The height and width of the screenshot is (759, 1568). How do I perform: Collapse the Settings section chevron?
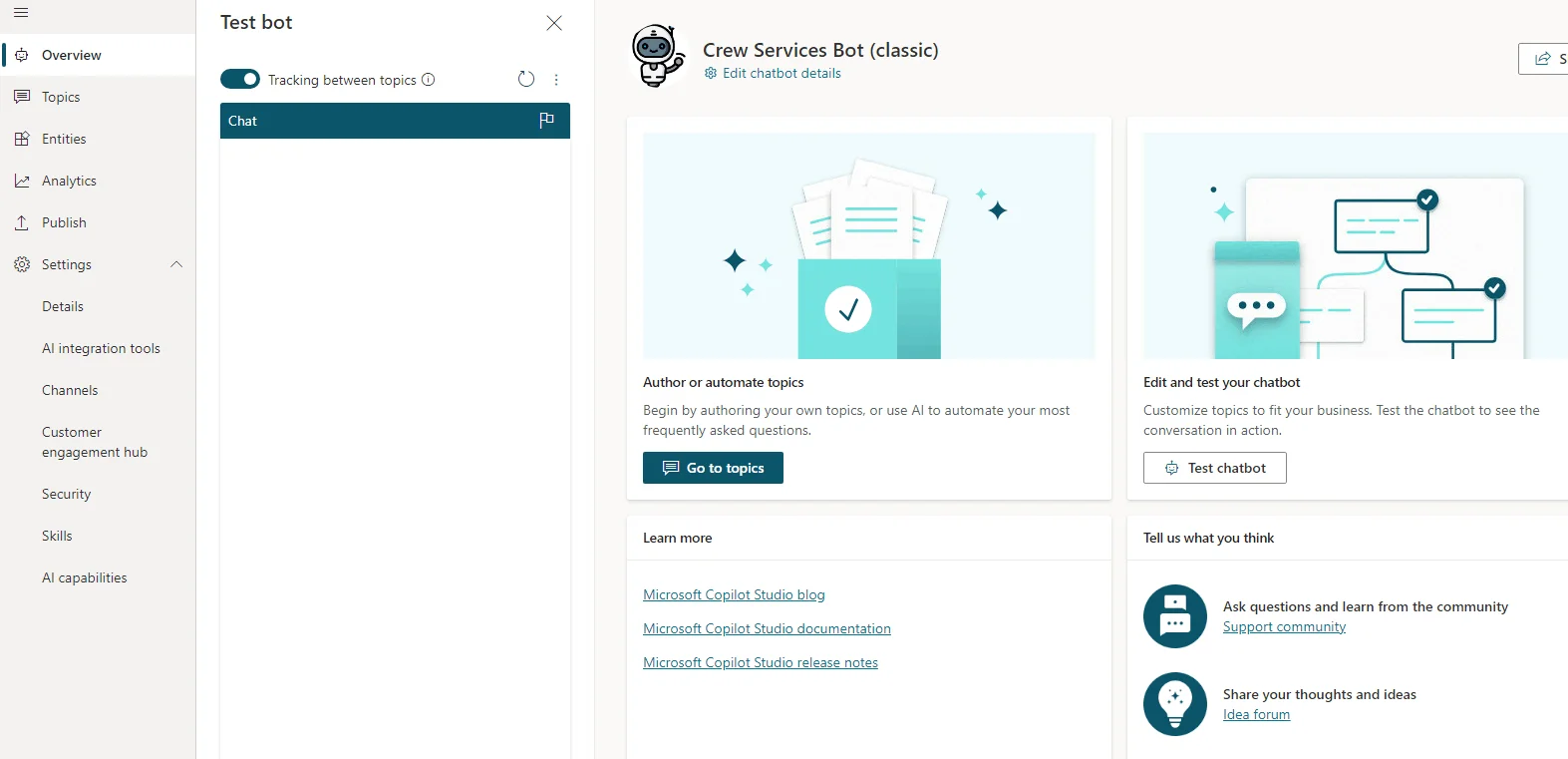click(x=176, y=264)
